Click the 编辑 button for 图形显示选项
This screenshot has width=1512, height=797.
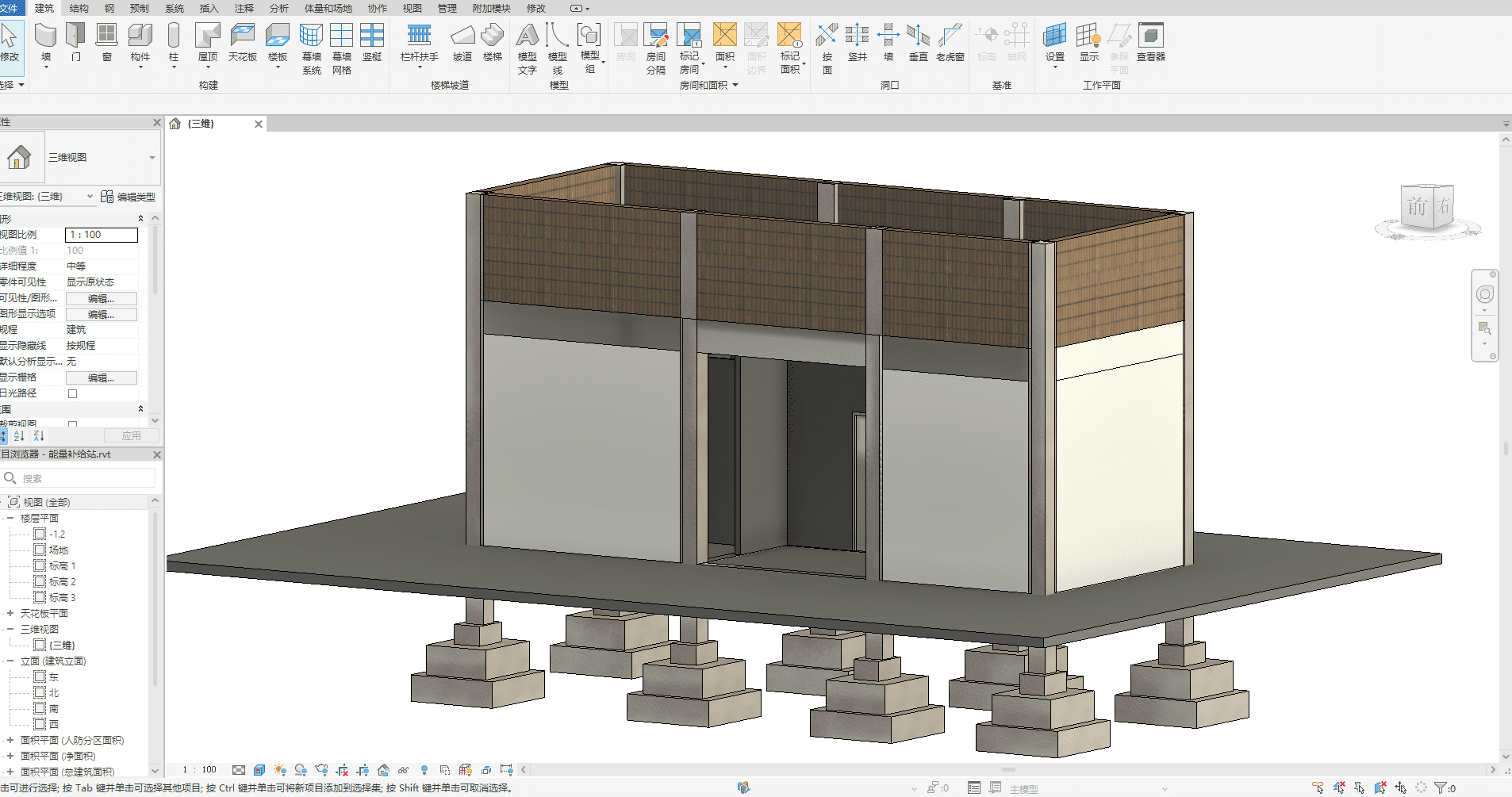pos(102,314)
